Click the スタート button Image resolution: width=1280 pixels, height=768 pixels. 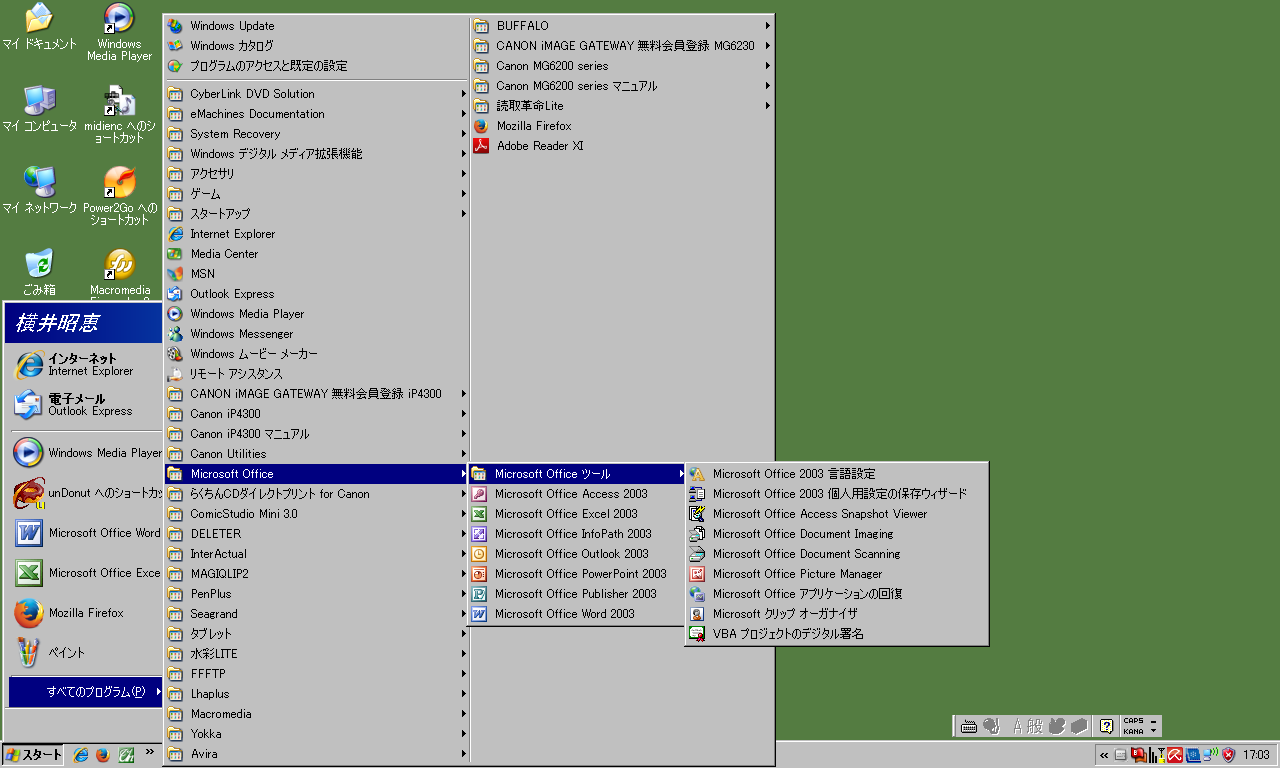tap(34, 755)
